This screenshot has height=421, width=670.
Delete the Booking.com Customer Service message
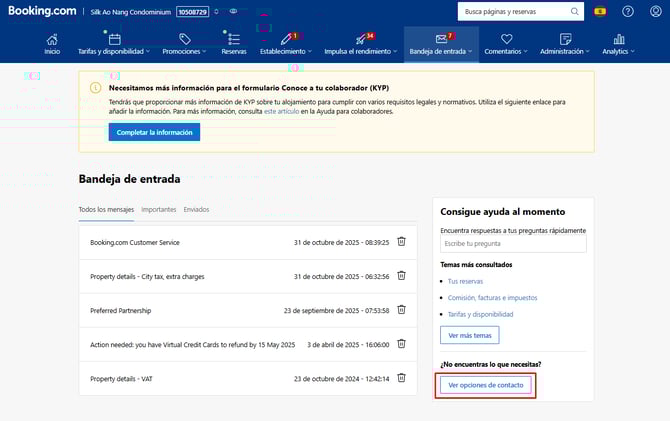tap(401, 242)
